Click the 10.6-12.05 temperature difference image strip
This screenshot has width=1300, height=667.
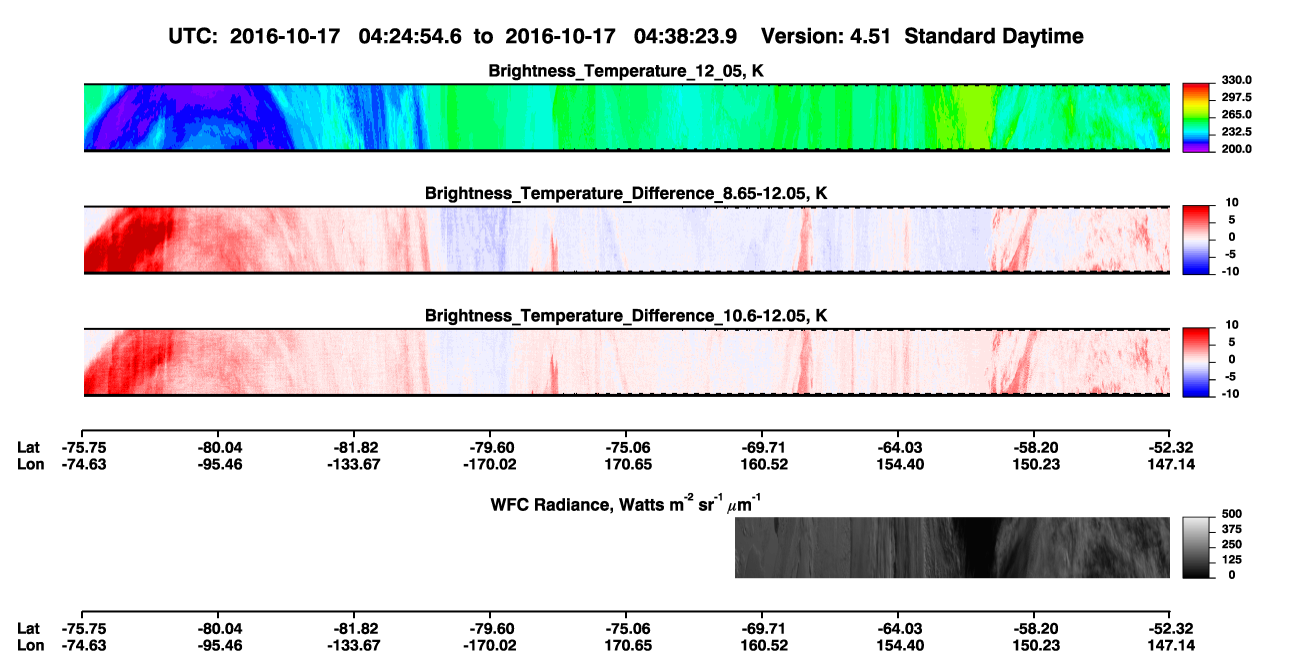(x=626, y=361)
